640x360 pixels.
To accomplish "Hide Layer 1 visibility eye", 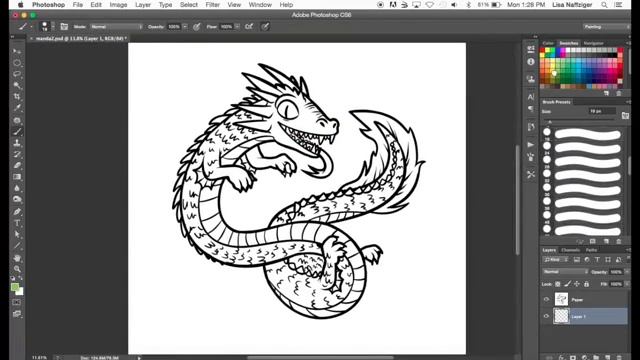I will pos(547,316).
